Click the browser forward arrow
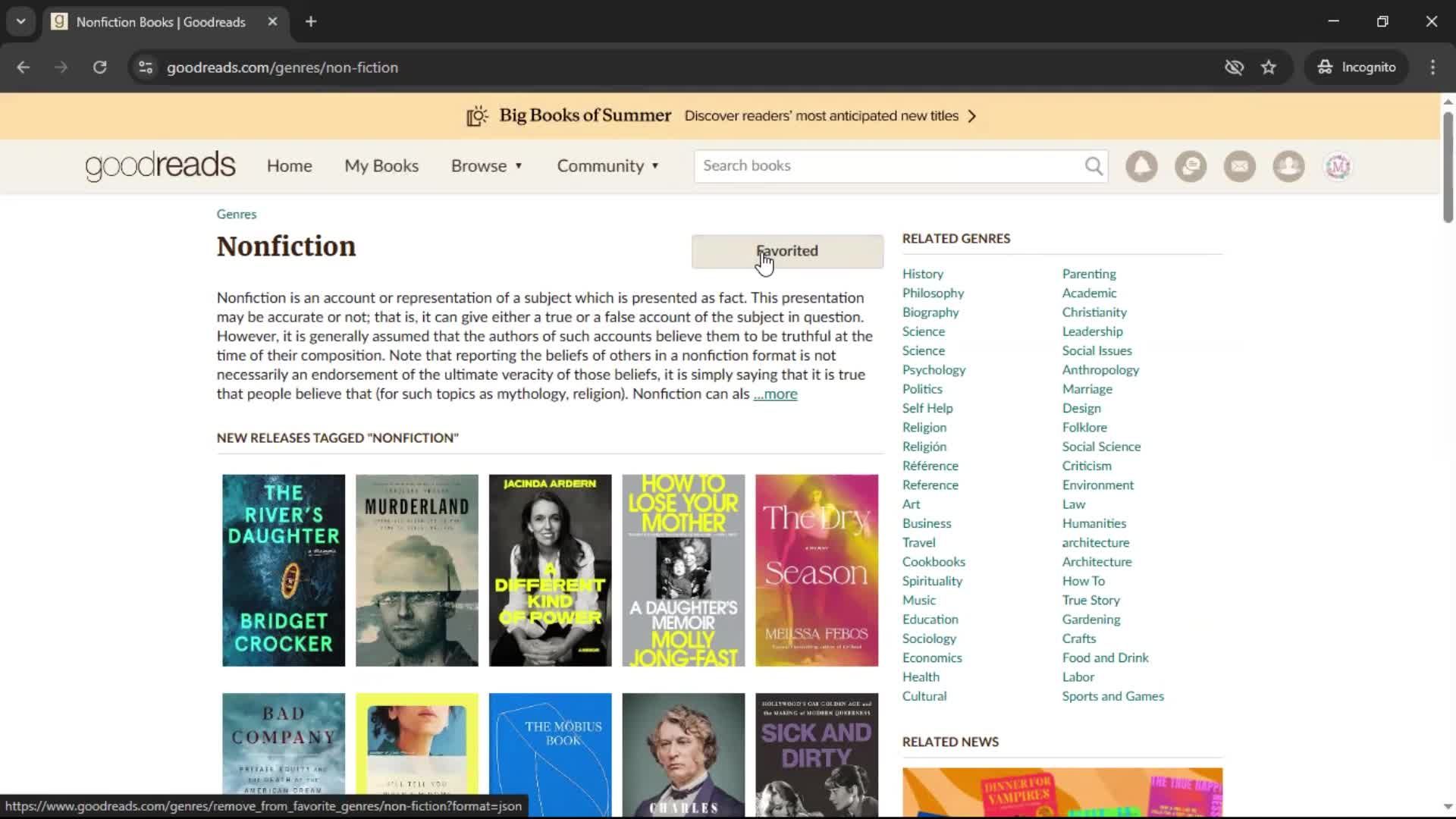 pos(61,67)
